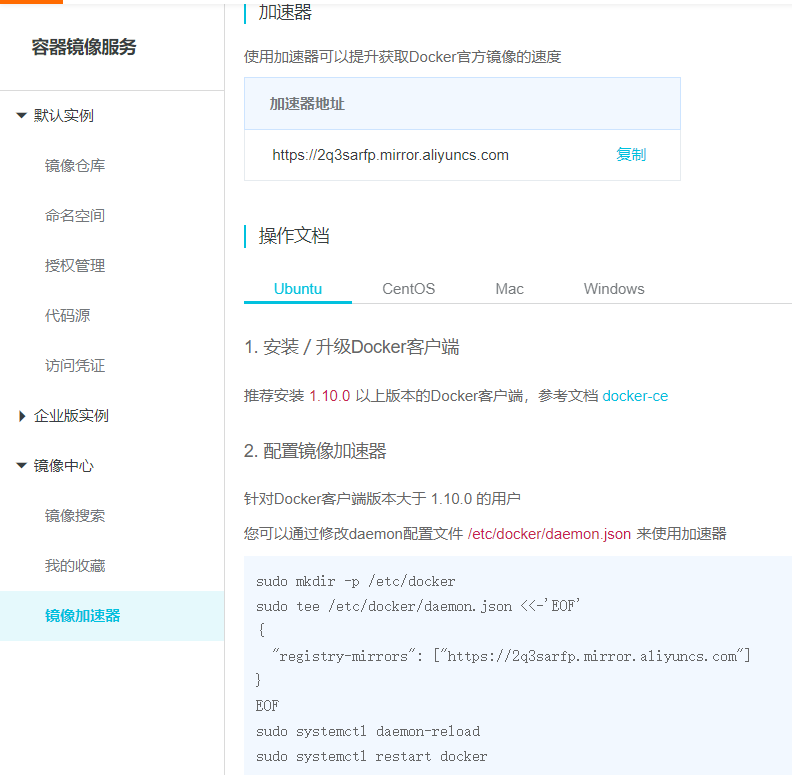
Task: Switch to the Windows tab
Action: pyautogui.click(x=614, y=289)
